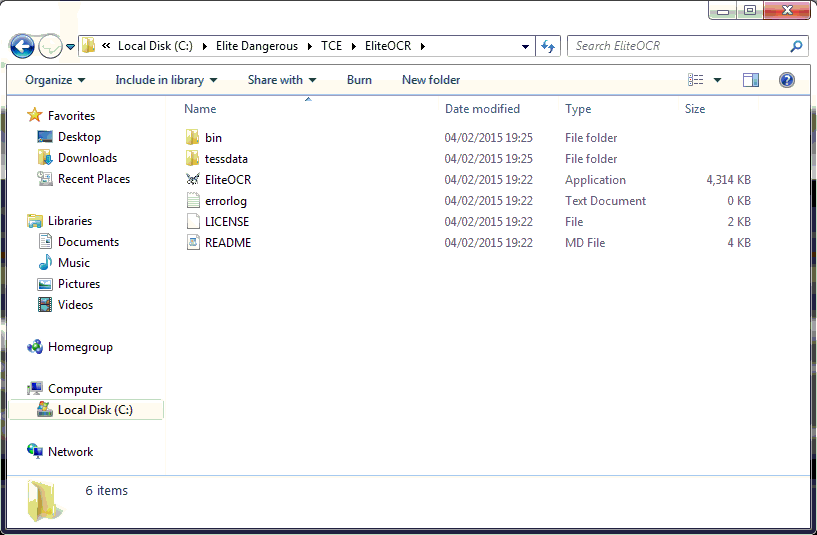
Task: Select the errorlog text document icon
Action: [x=193, y=201]
